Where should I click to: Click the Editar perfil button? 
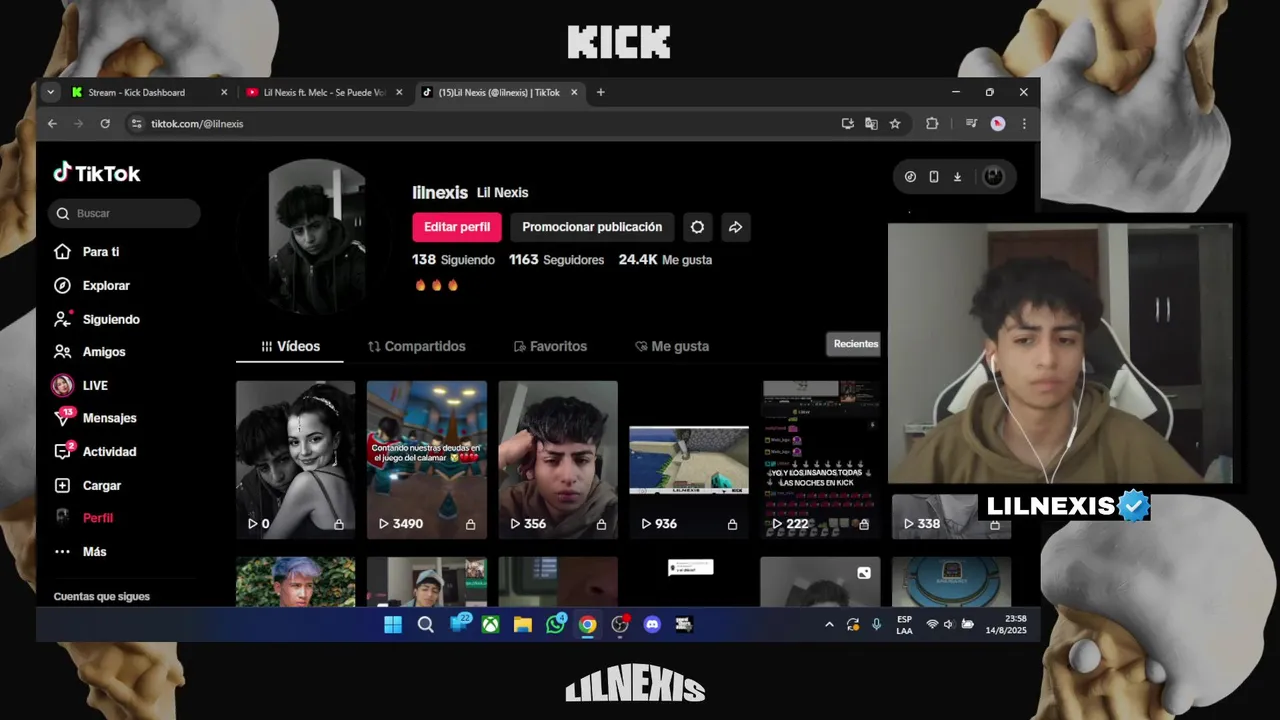click(457, 227)
